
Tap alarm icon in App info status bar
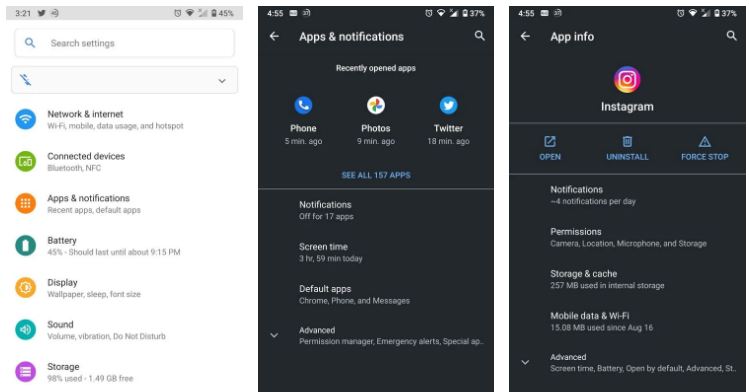tap(680, 13)
